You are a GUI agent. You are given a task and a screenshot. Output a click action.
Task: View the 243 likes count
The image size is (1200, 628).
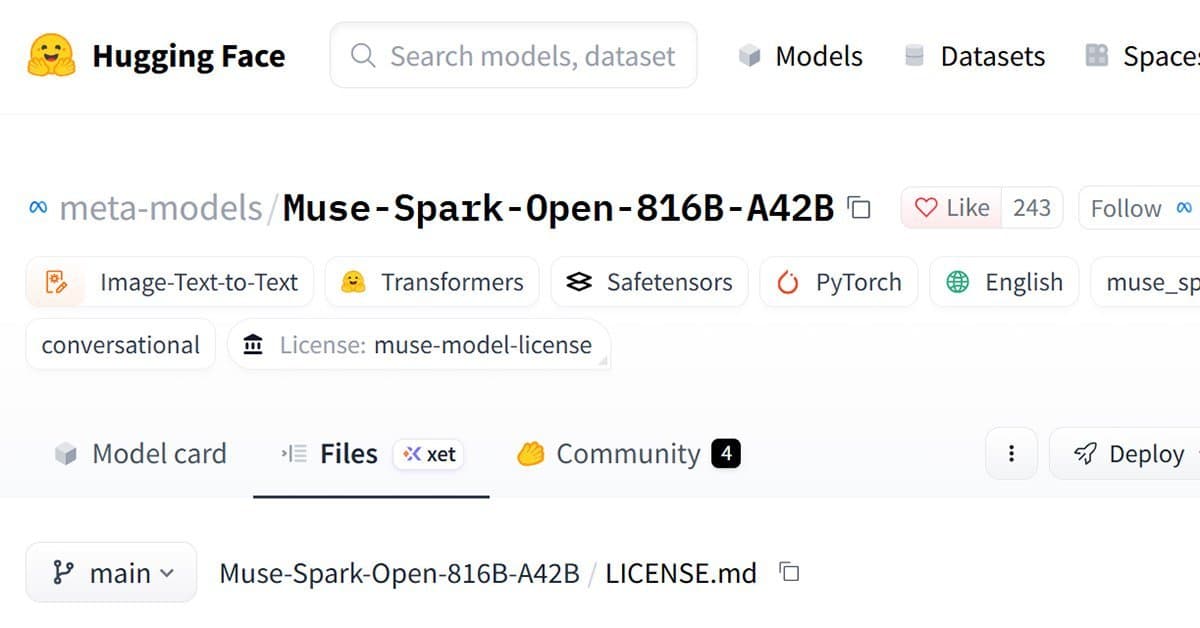pos(1032,208)
